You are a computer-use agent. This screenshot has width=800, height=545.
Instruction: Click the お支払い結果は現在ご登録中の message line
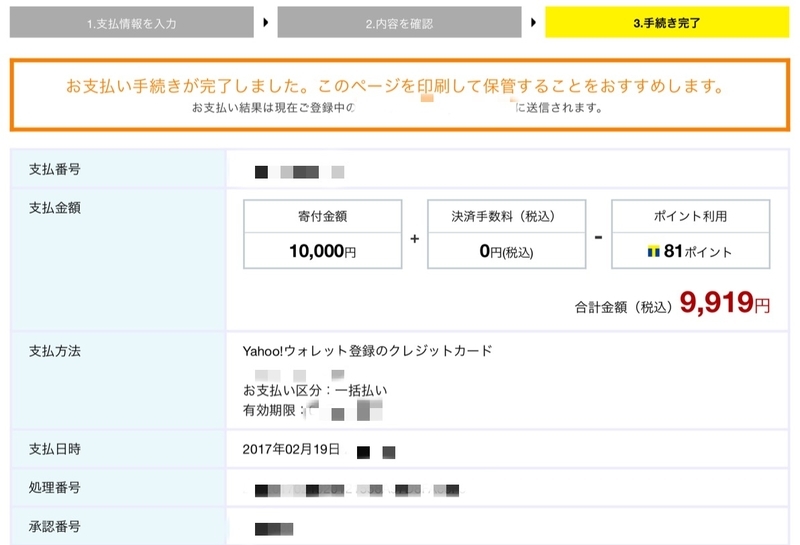[397, 108]
